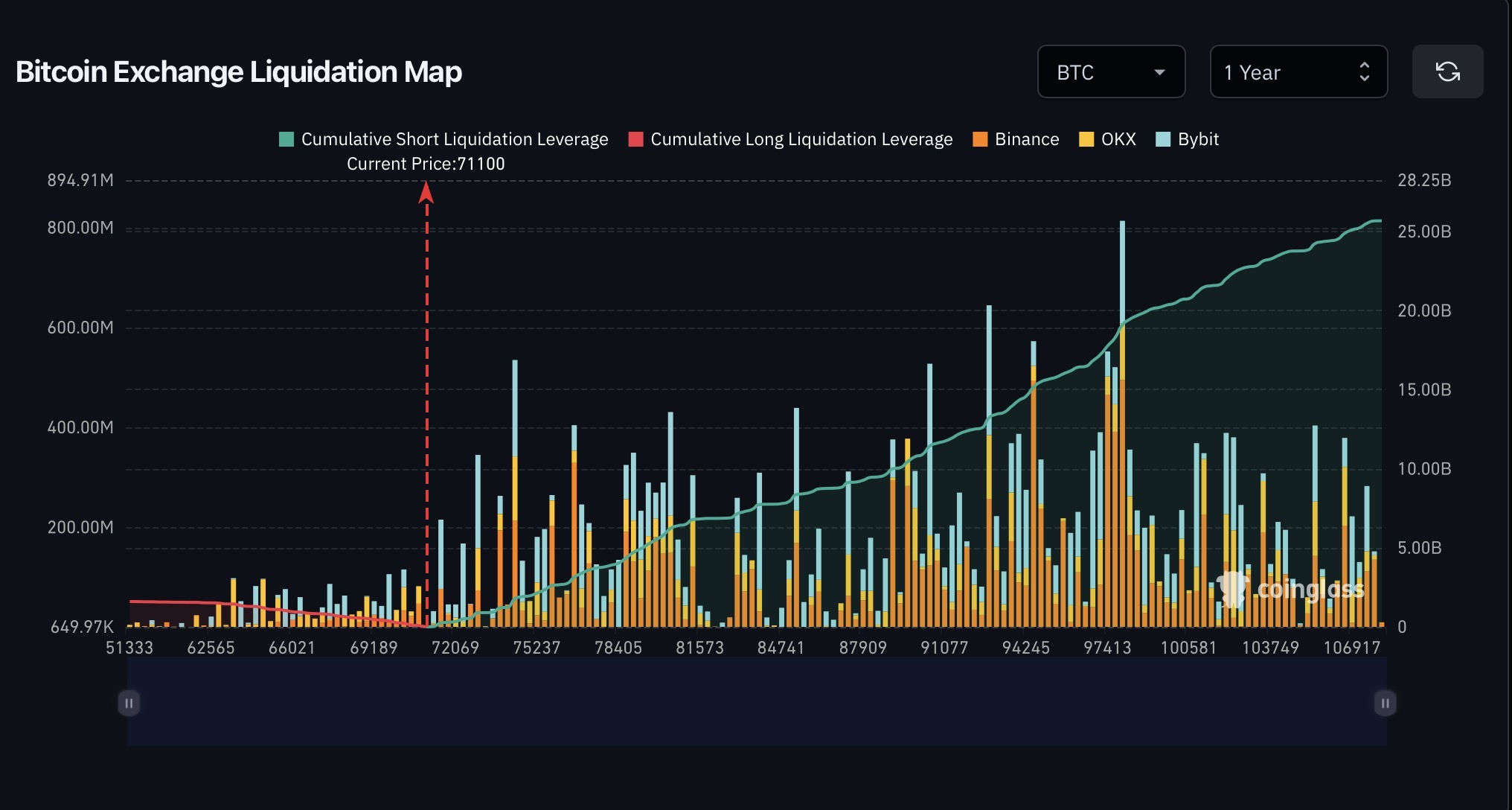Viewport: 1512px width, 810px height.
Task: Click the left zoom slider handle
Action: click(x=129, y=703)
